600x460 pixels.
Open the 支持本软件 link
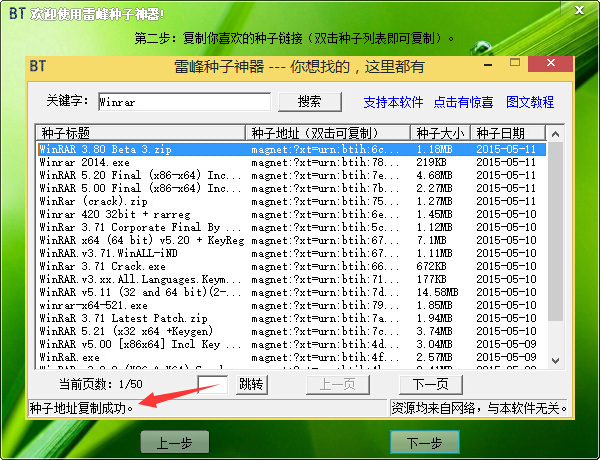393,102
